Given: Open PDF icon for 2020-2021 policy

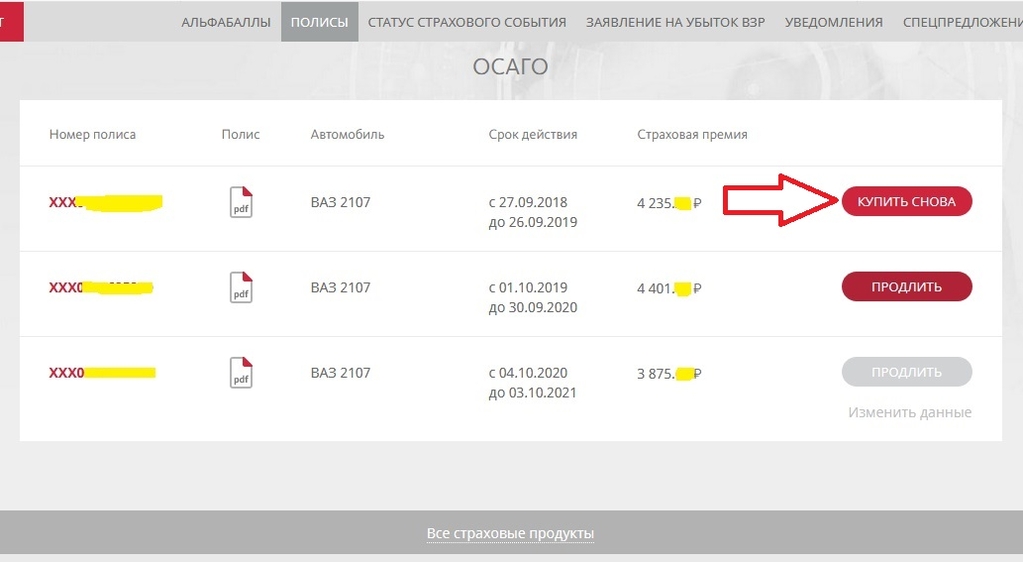Looking at the screenshot, I should click(x=241, y=373).
